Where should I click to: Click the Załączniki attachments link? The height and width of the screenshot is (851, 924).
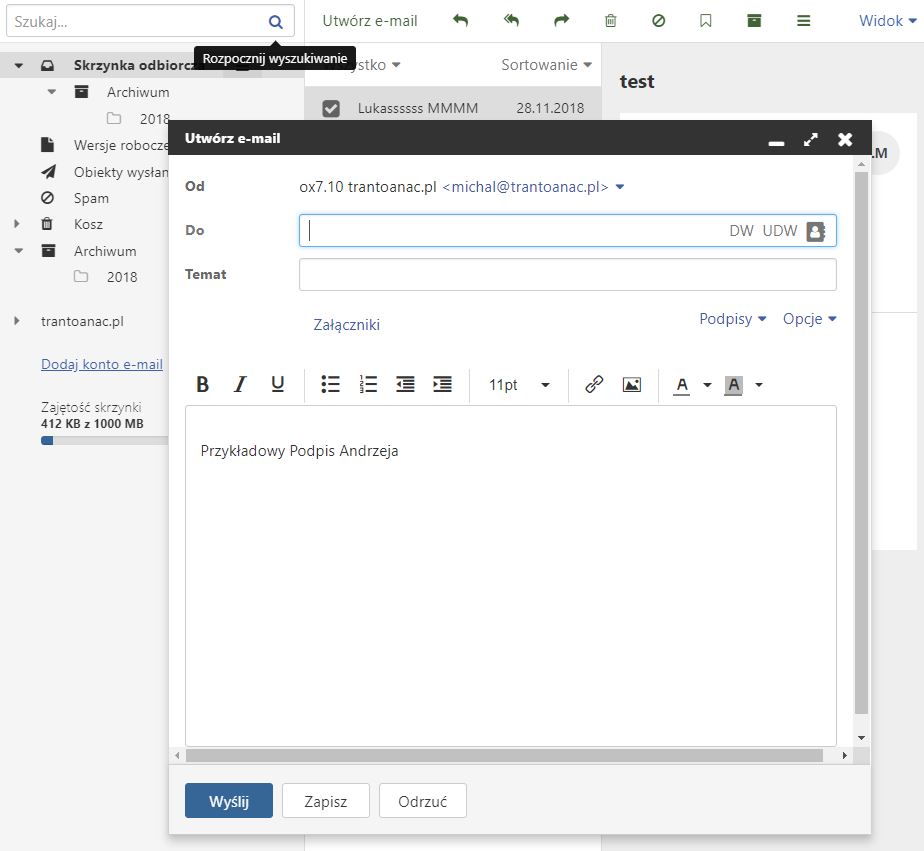(x=346, y=325)
